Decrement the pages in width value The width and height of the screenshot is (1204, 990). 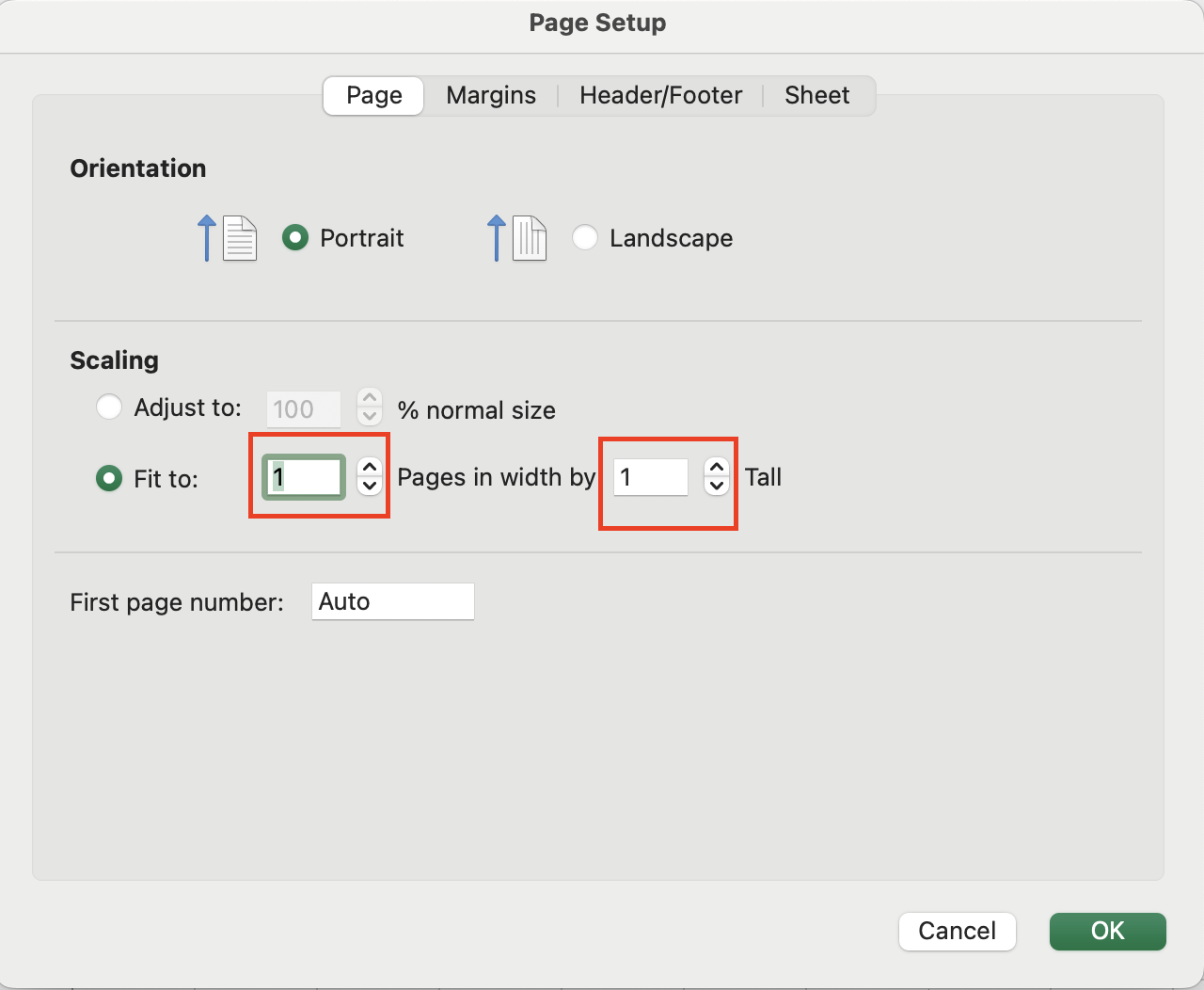click(370, 487)
